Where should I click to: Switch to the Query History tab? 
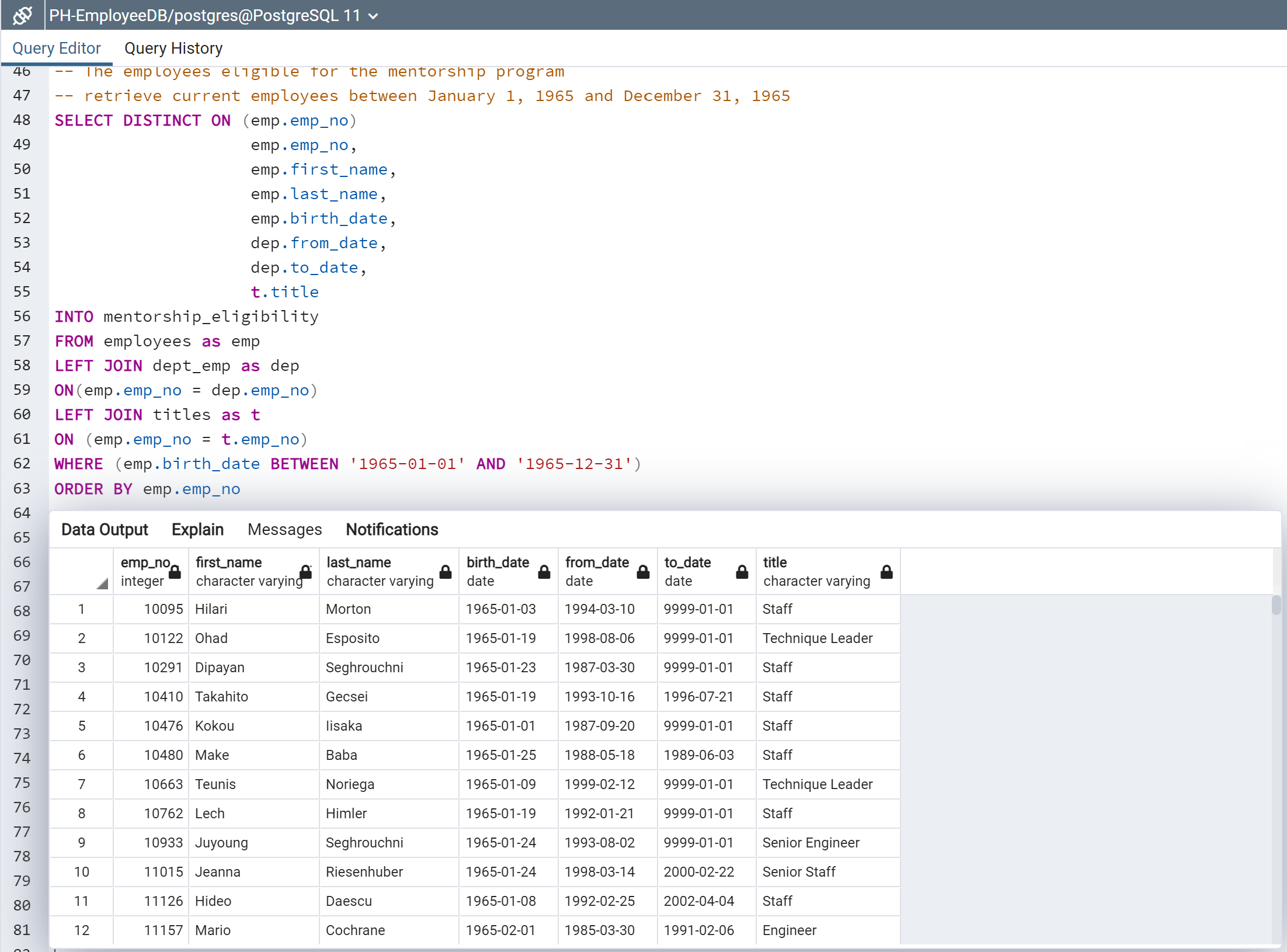point(173,48)
